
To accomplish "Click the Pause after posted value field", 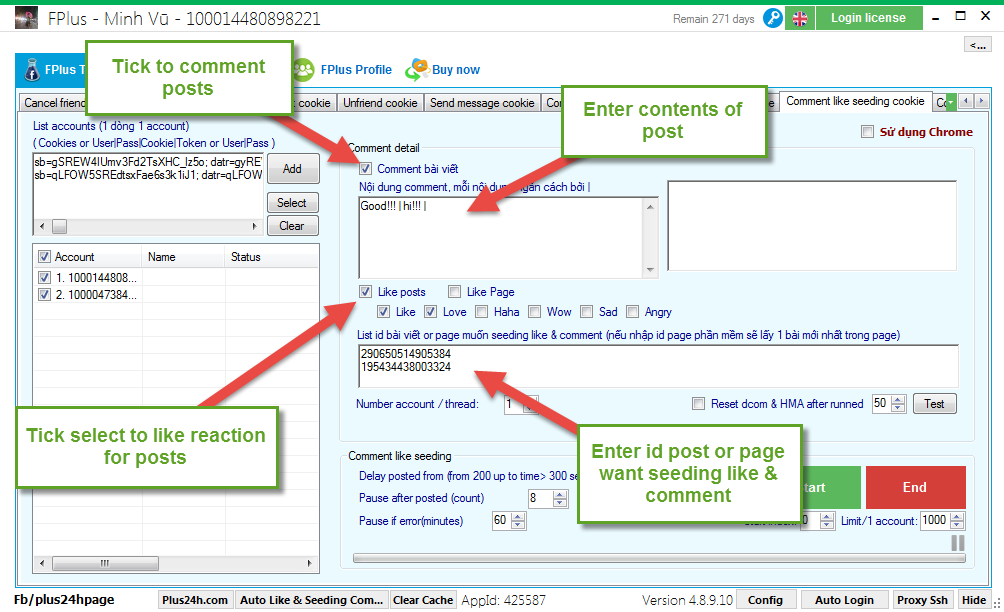I will (540, 499).
